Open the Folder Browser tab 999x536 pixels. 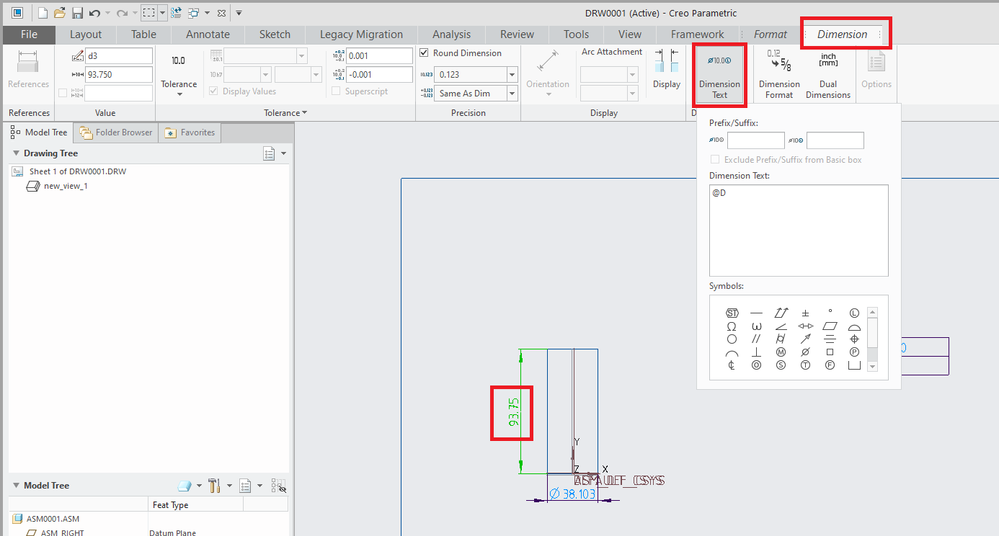click(x=116, y=132)
